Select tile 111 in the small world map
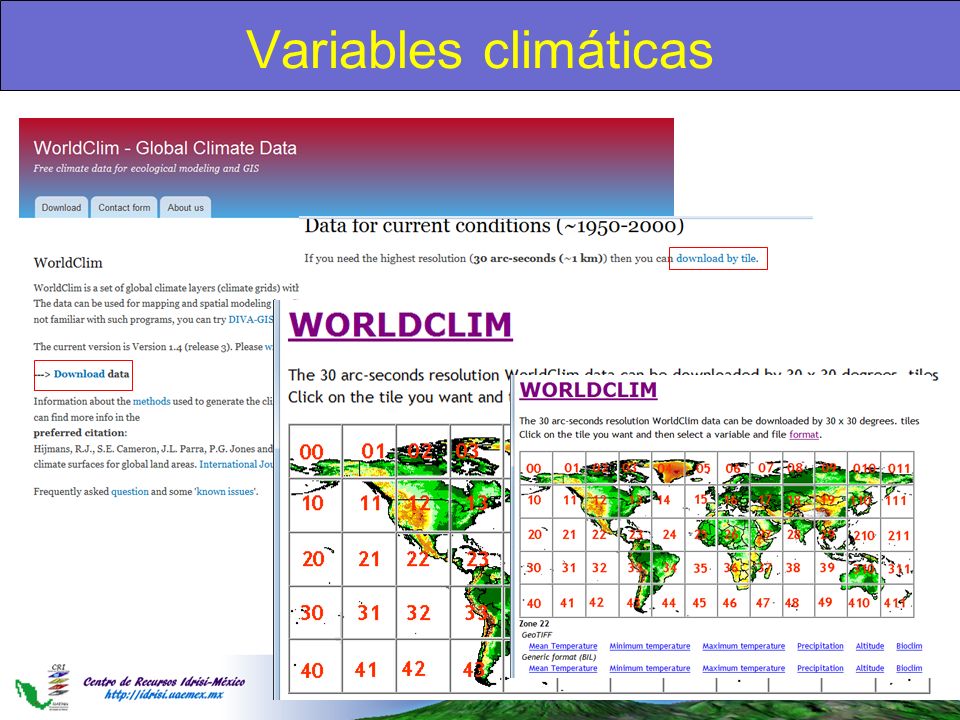This screenshot has width=960, height=720. tap(896, 500)
